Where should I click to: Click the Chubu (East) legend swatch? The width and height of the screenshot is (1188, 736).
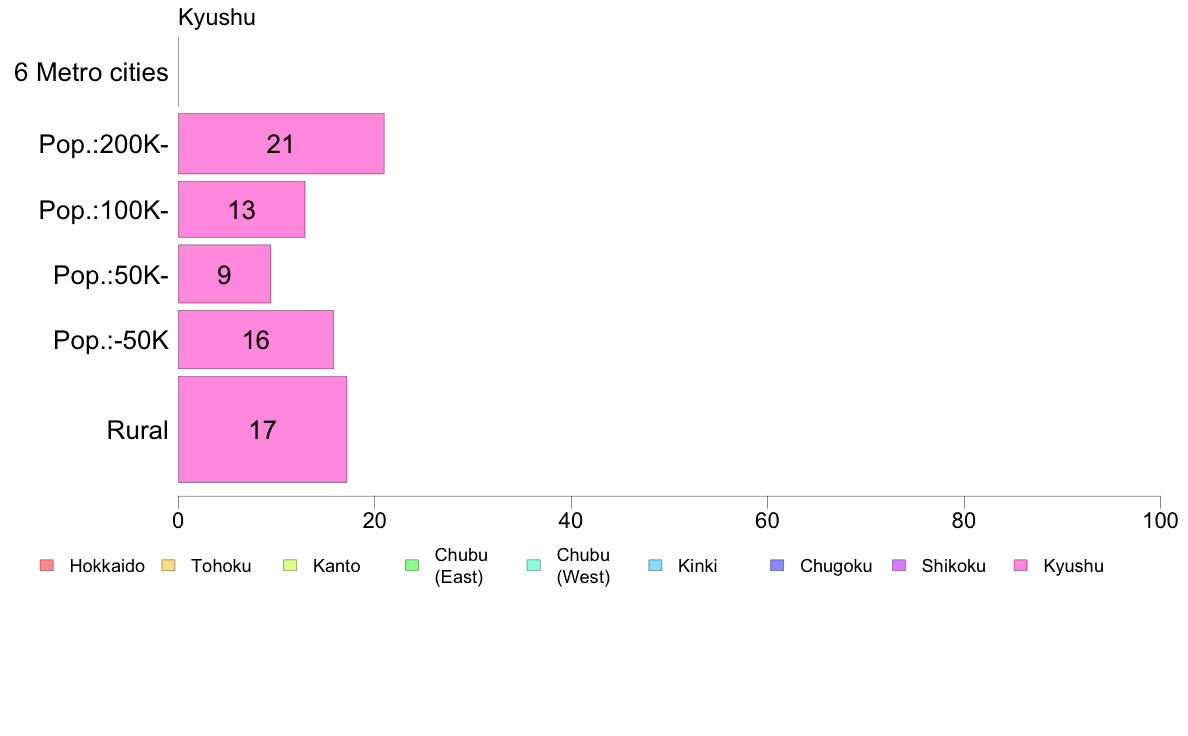click(x=412, y=565)
